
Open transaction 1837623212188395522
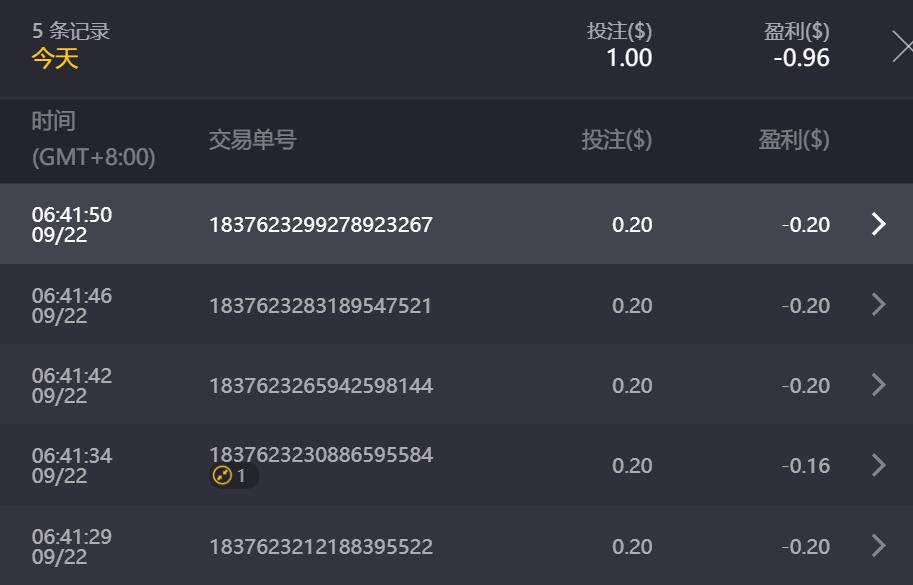[x=320, y=547]
